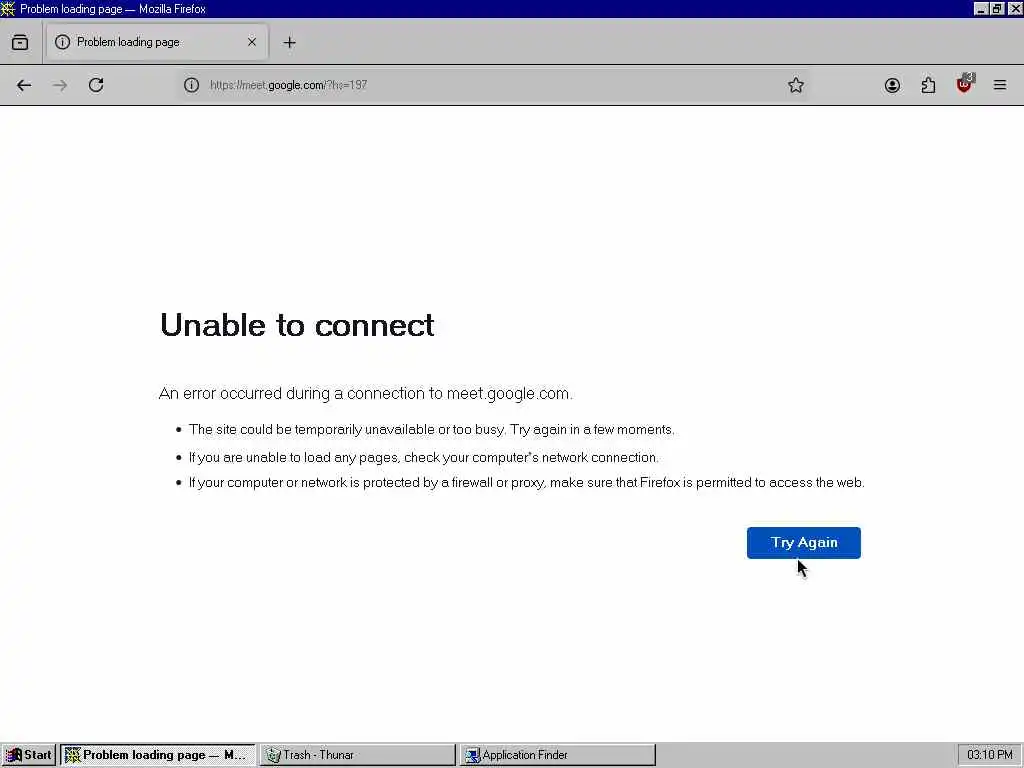
Task: Focus the meet.google.com URL address field
Action: click(490, 85)
